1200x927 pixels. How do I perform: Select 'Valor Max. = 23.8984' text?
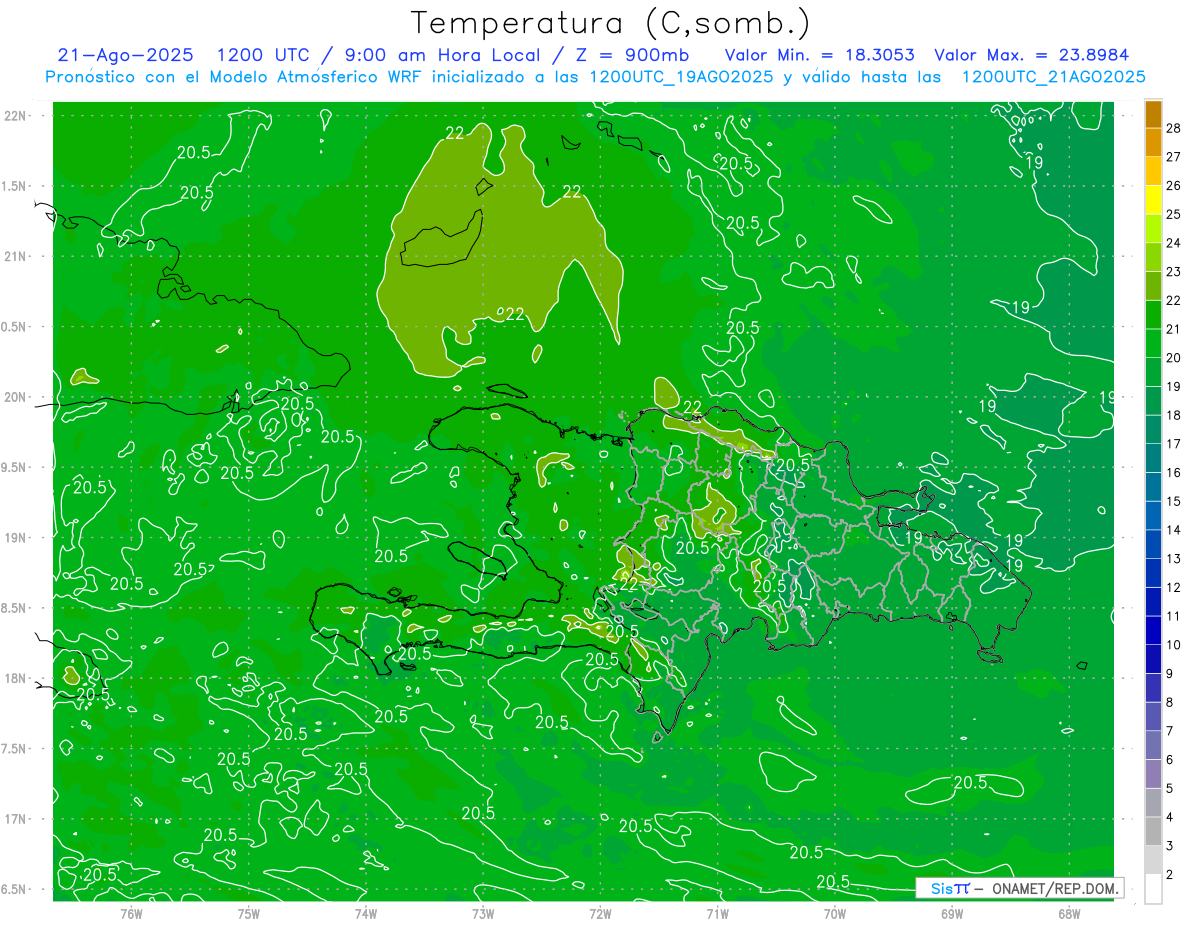1031,55
